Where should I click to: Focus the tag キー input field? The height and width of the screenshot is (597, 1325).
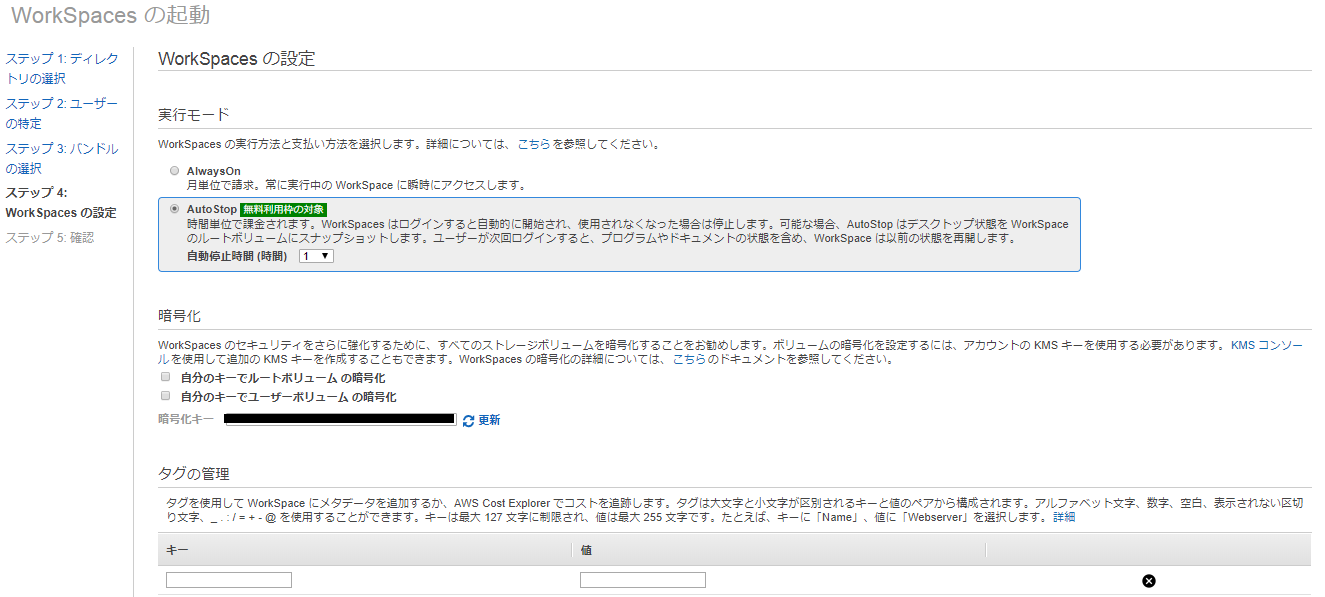229,580
